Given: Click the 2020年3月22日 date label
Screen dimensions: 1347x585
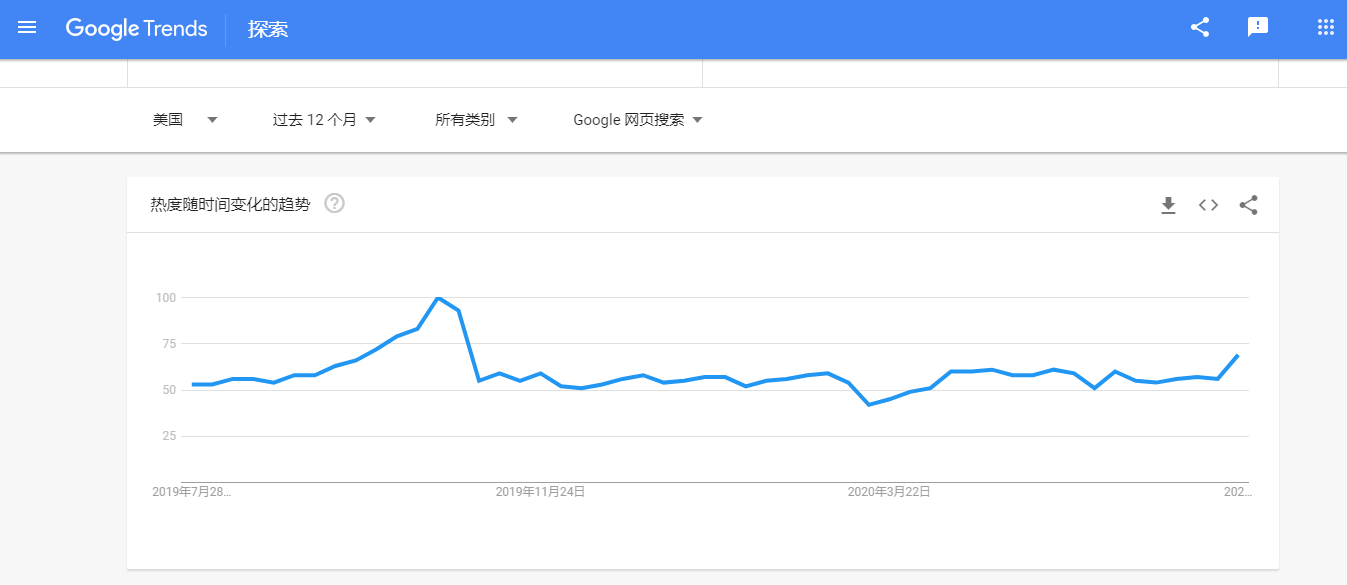Looking at the screenshot, I should click(889, 492).
